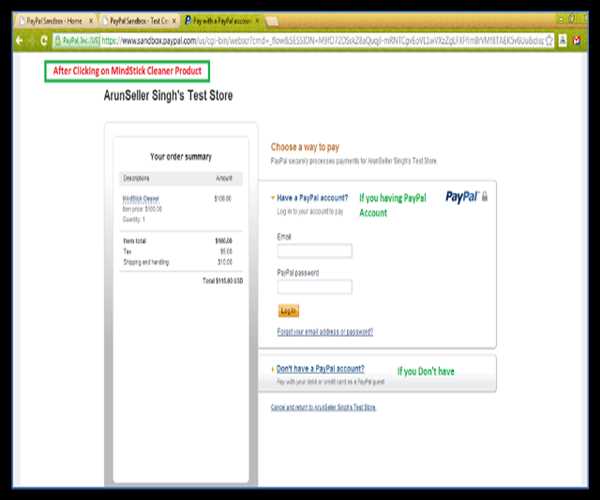Click the PayPal logo in the login panel

point(461,197)
